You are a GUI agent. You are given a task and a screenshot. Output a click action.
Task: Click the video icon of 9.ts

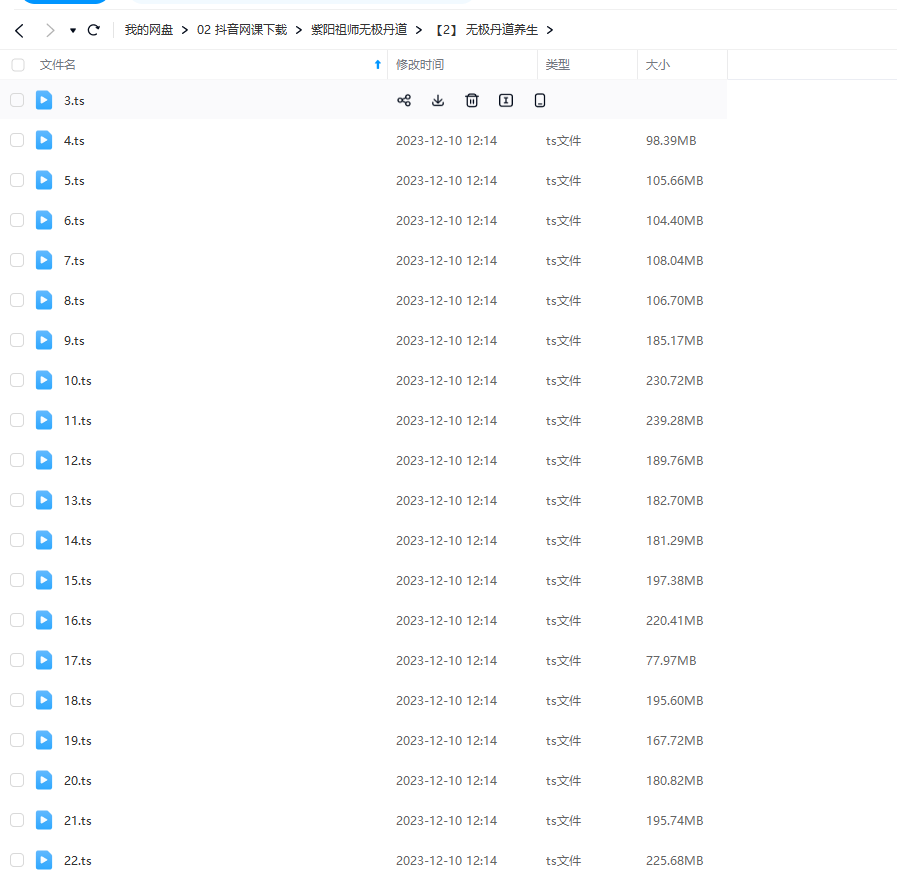coord(44,340)
